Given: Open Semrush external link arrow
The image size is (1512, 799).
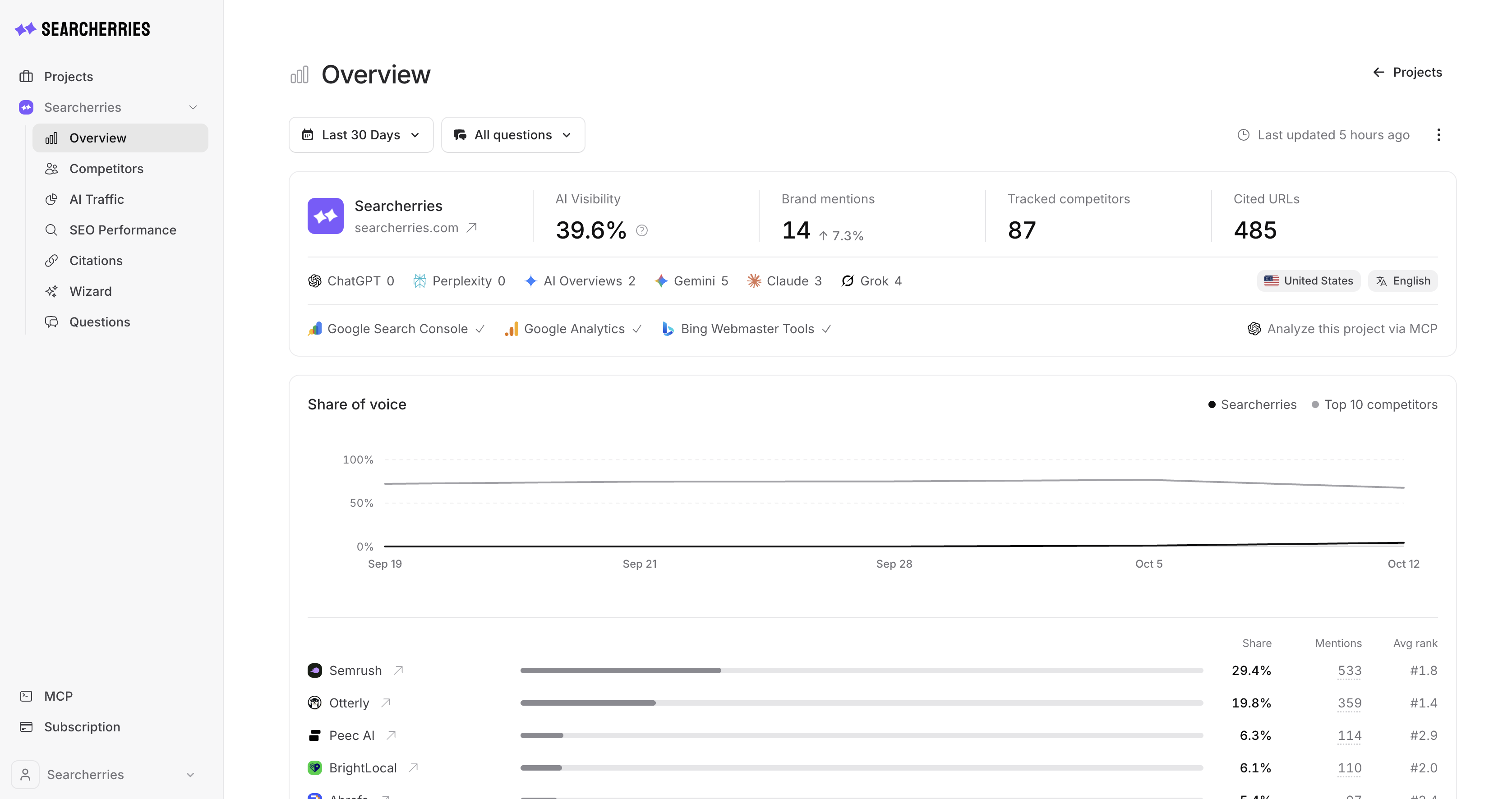Looking at the screenshot, I should tap(399, 670).
